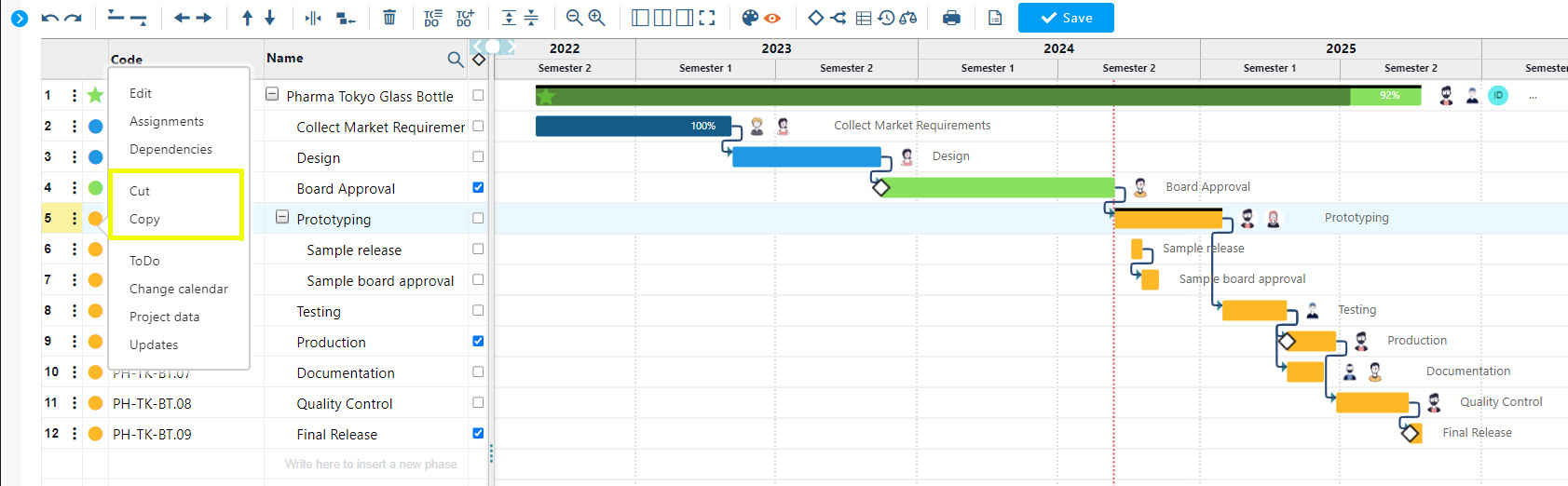The height and width of the screenshot is (486, 1568).
Task: Click the green status dot on row 4
Action: pos(95,187)
